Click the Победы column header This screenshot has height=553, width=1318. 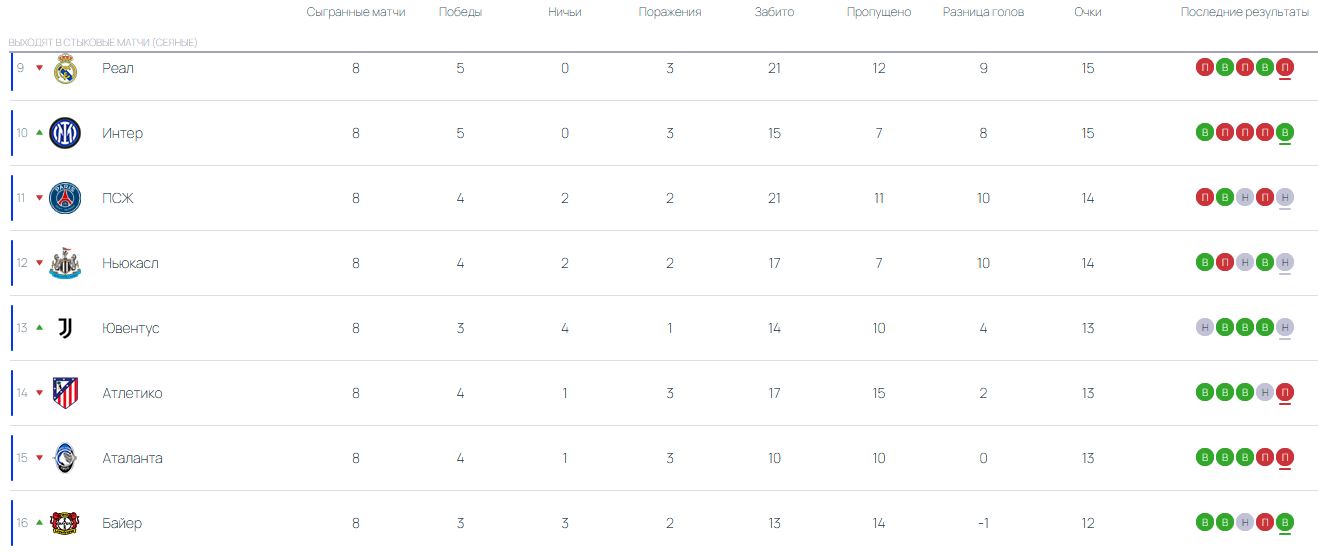460,12
